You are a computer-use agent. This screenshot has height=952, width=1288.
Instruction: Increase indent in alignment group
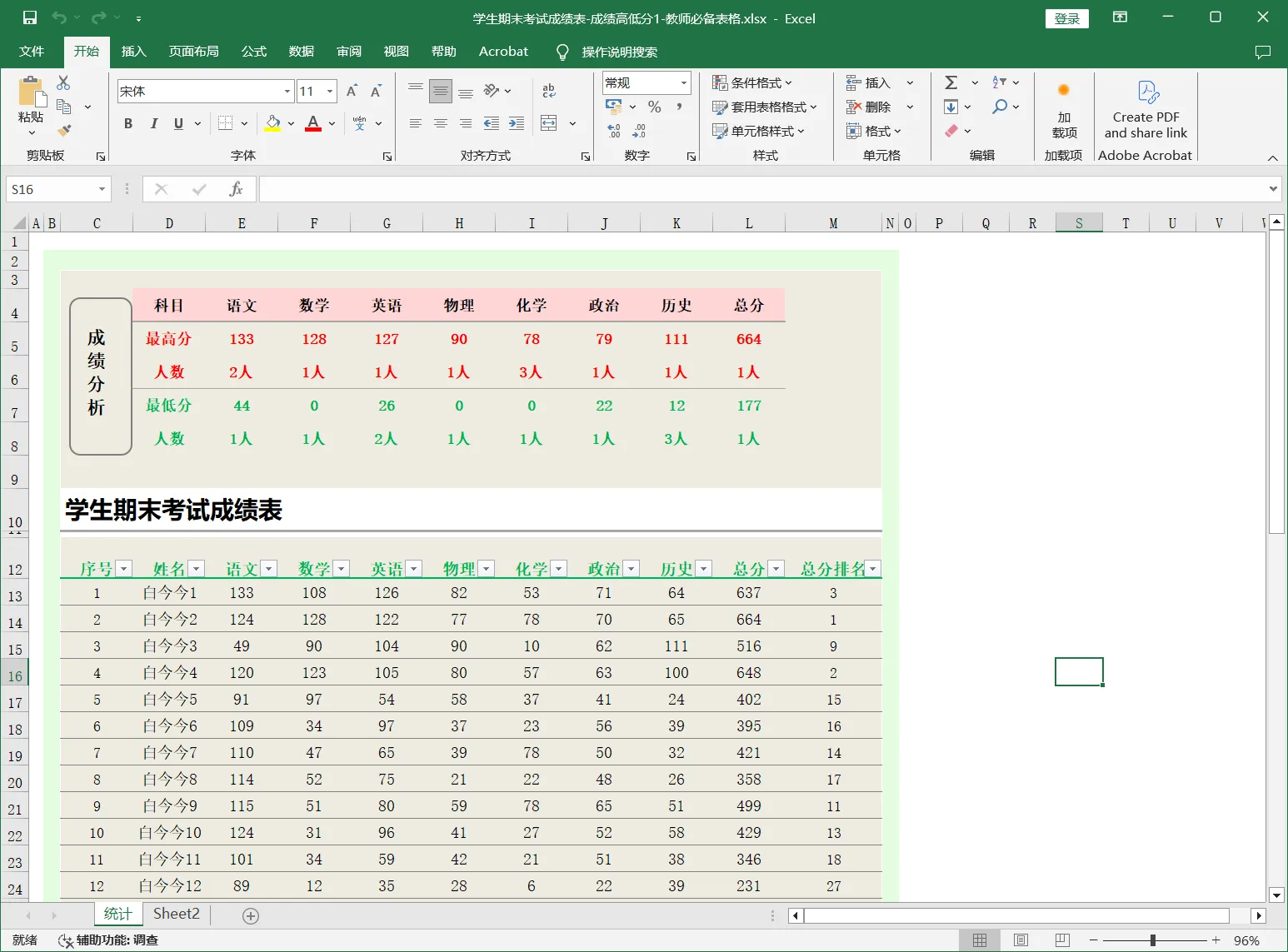point(517,123)
